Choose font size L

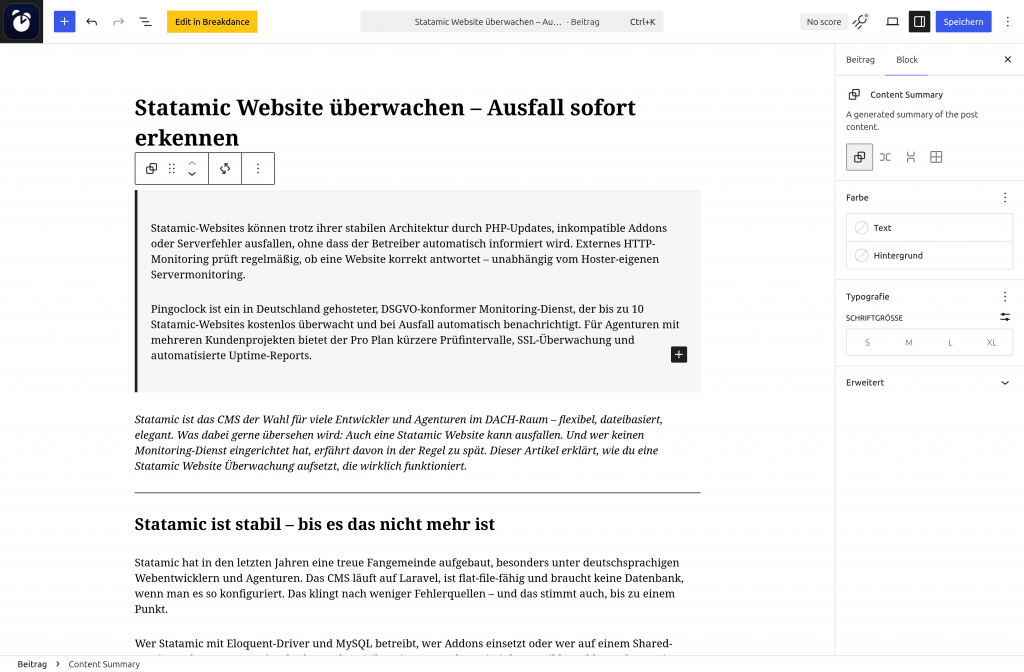click(950, 342)
